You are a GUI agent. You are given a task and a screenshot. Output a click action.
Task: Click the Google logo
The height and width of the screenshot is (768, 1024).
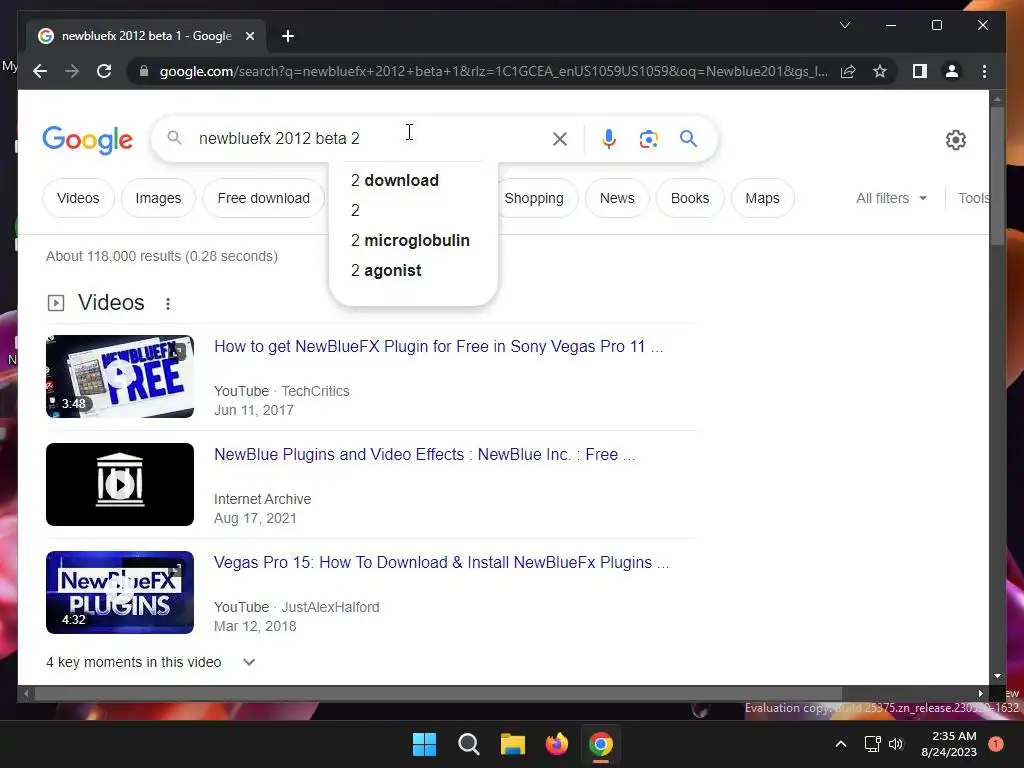[88, 140]
